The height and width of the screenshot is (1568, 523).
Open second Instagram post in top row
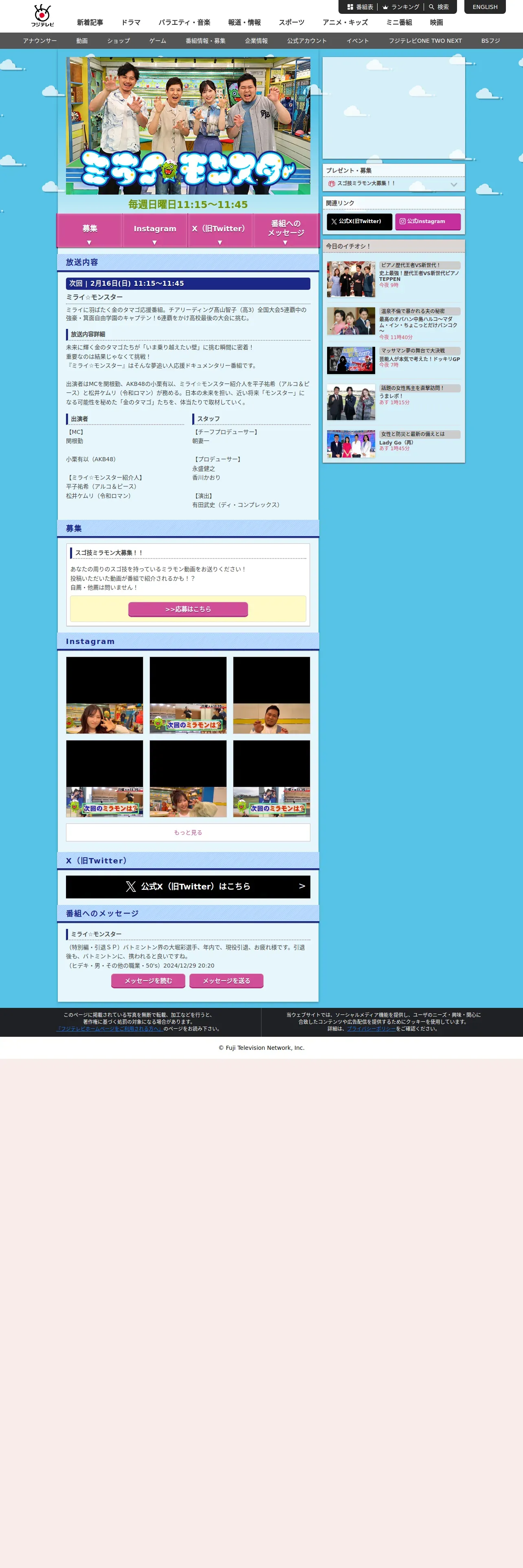point(188,695)
